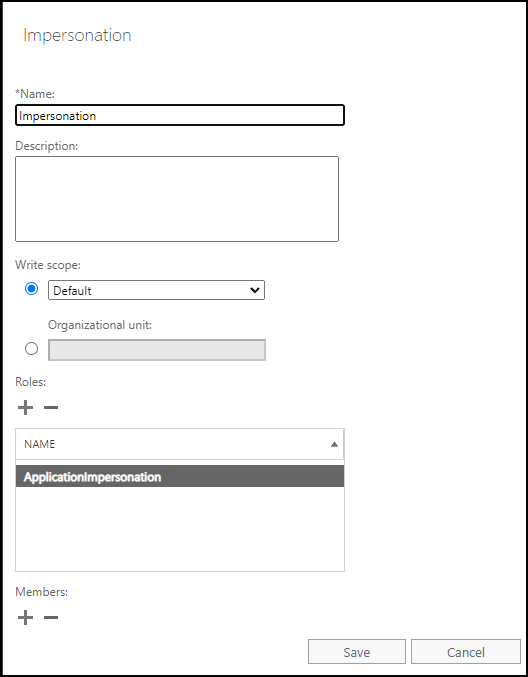Remove a member with Members minus icon
The image size is (528, 677).
[51, 617]
